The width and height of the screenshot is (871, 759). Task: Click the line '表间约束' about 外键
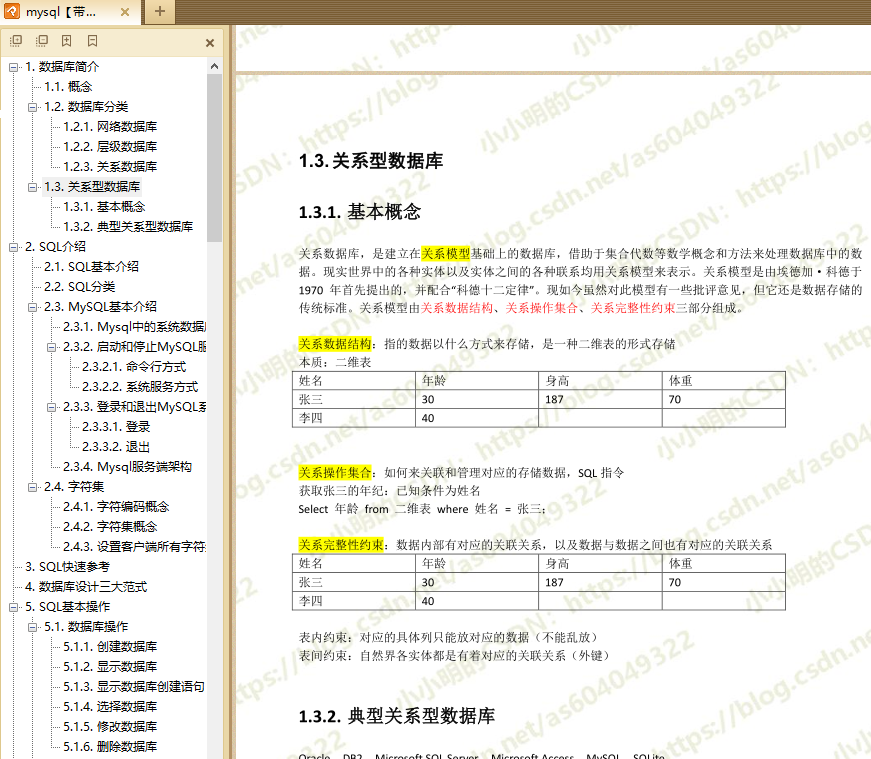454,656
